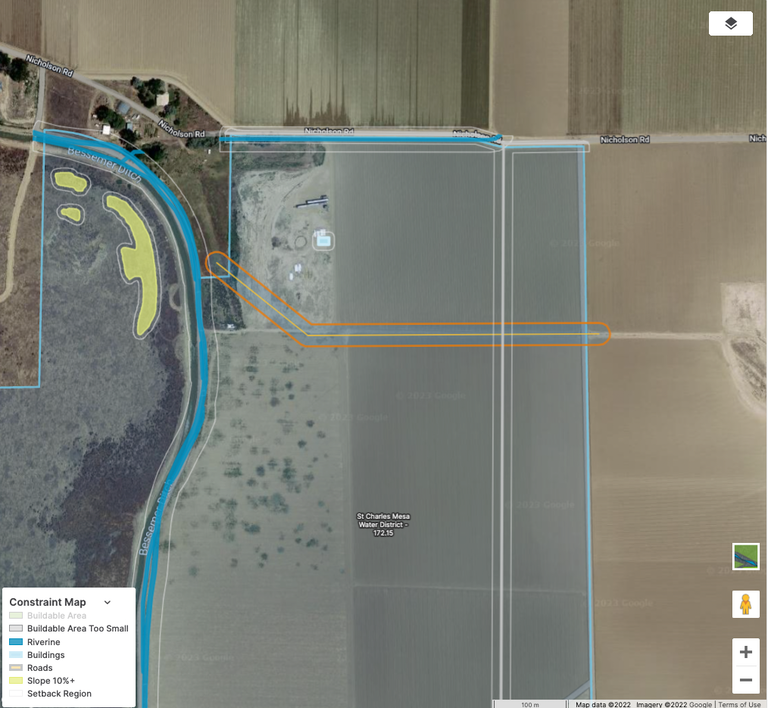Toggle the Buildings legend entry
Screen dimensions: 768x708
pos(37,655)
